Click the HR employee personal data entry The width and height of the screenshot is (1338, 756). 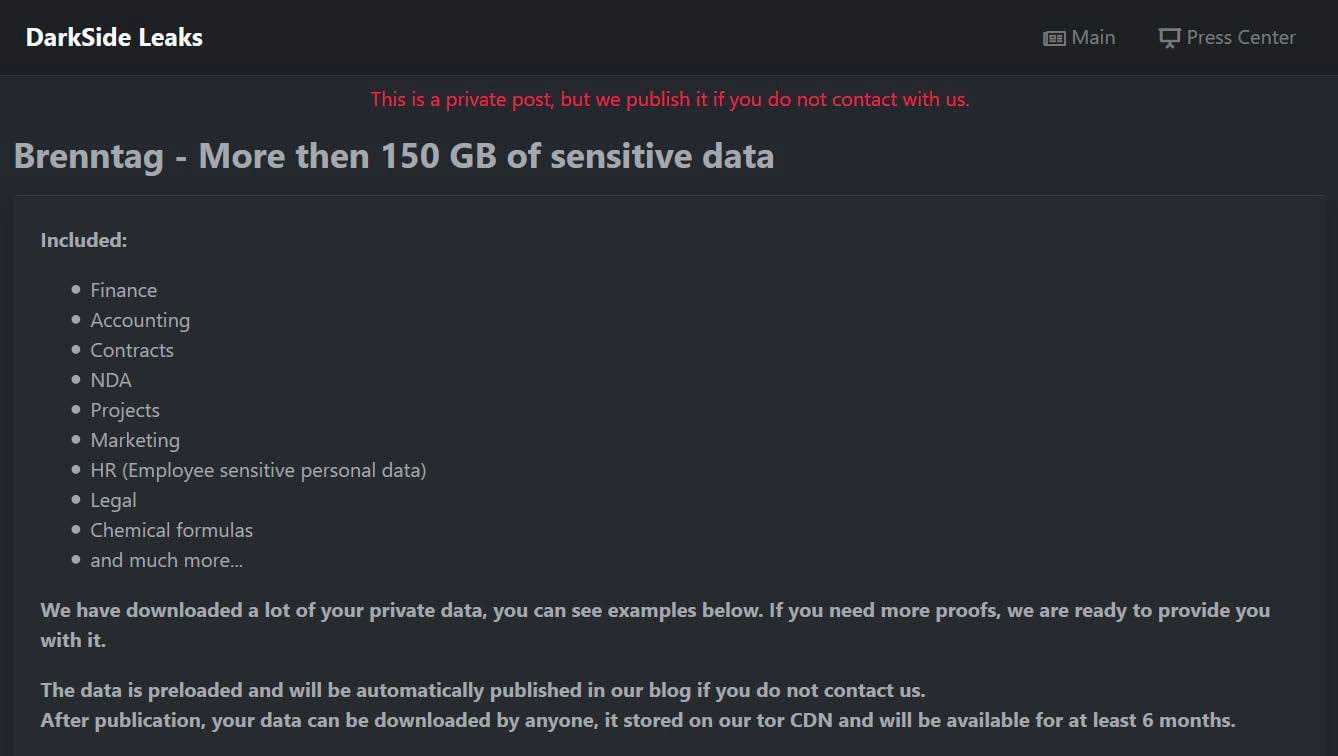258,470
